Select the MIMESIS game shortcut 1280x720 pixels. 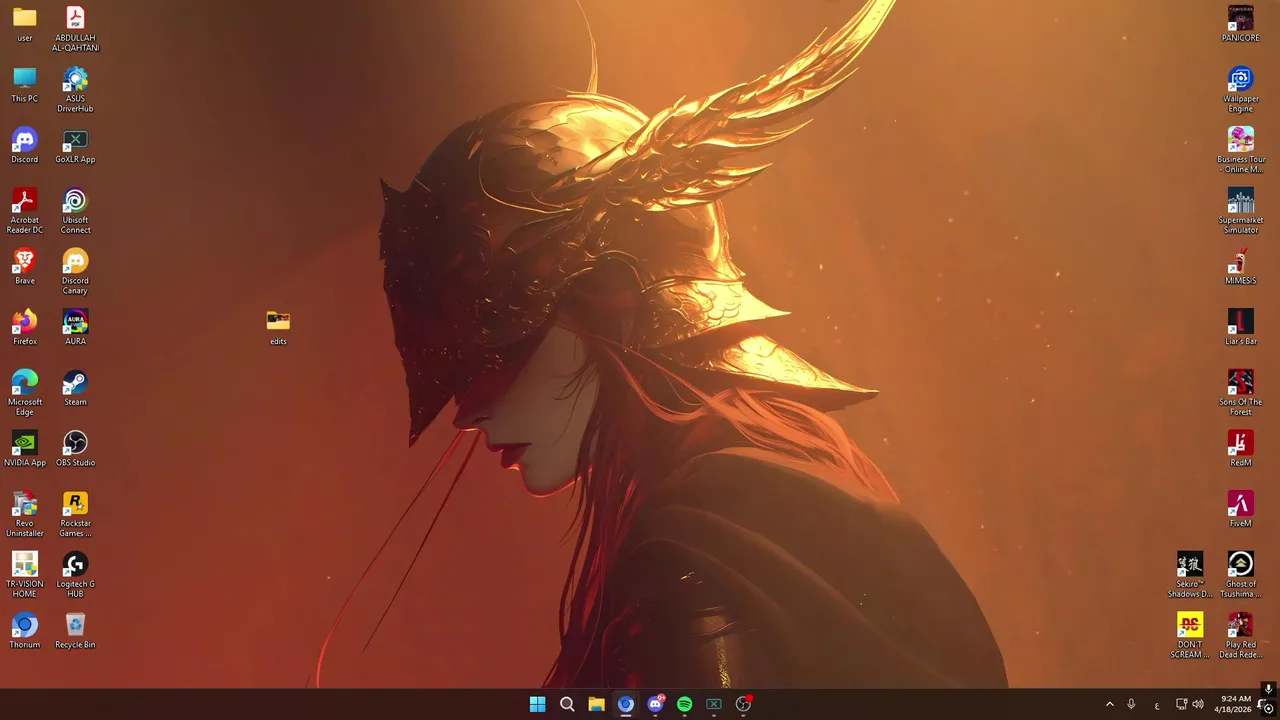click(x=1240, y=267)
